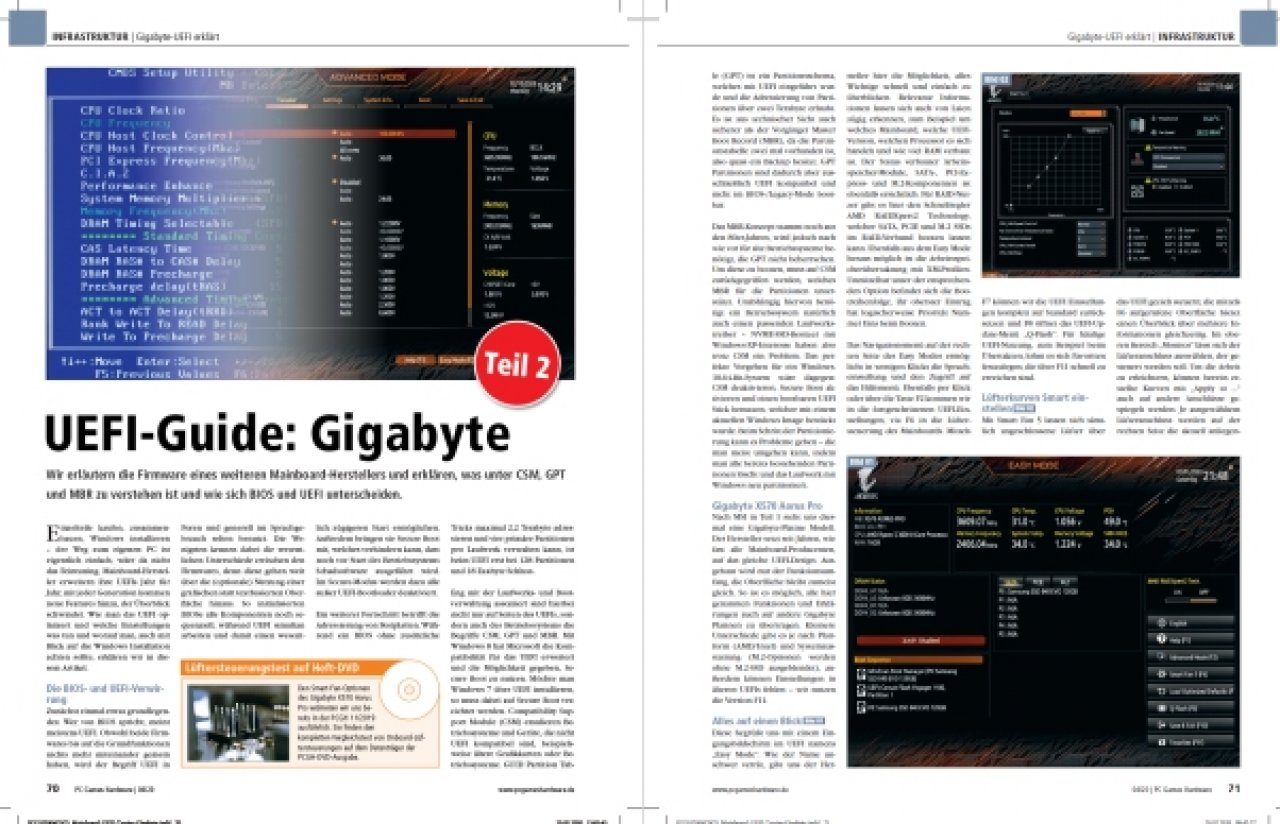Viewport: 1280px width, 824px height.
Task: Open the Boot tab in Advanced Mode
Action: tap(424, 100)
